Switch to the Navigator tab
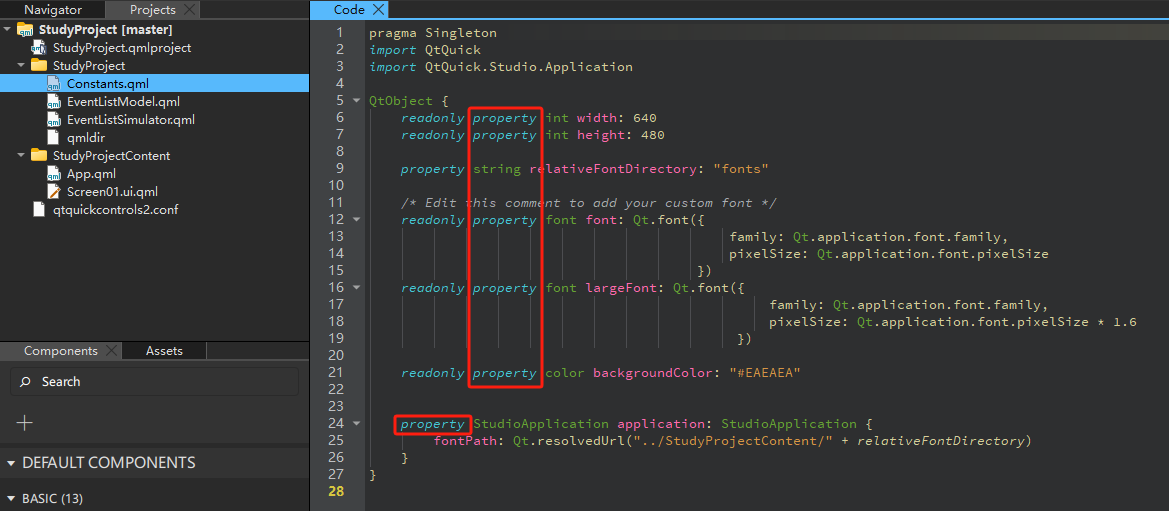1169x511 pixels. (53, 10)
